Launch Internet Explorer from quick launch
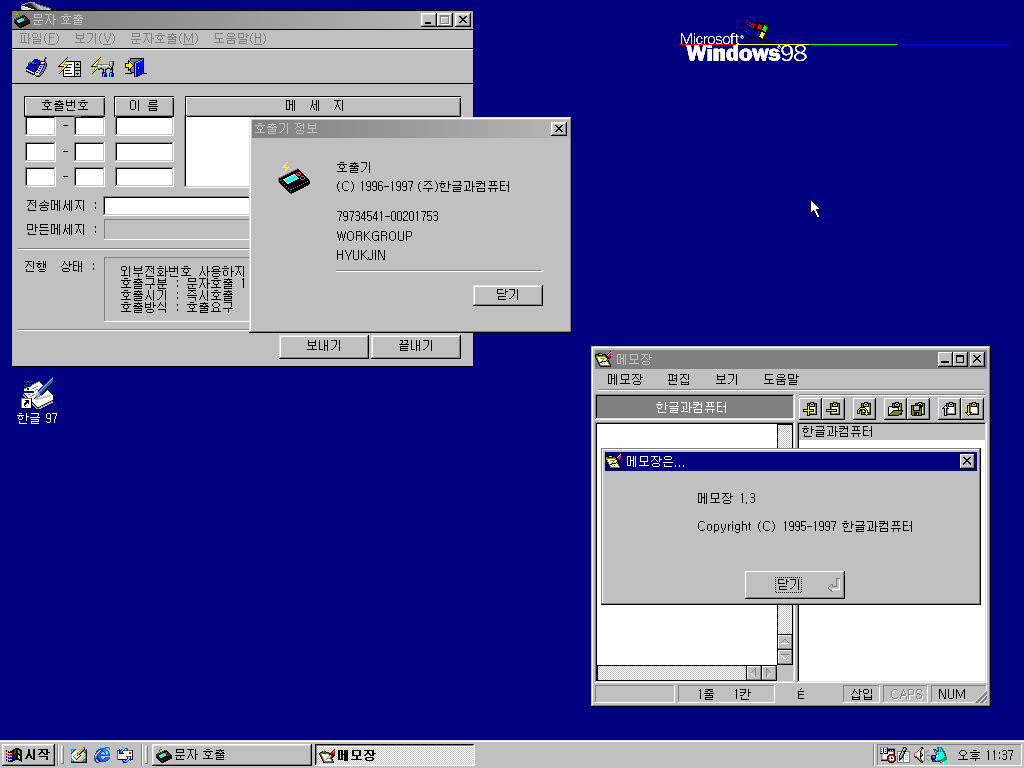Screen dimensions: 1024x768 (x=103, y=755)
